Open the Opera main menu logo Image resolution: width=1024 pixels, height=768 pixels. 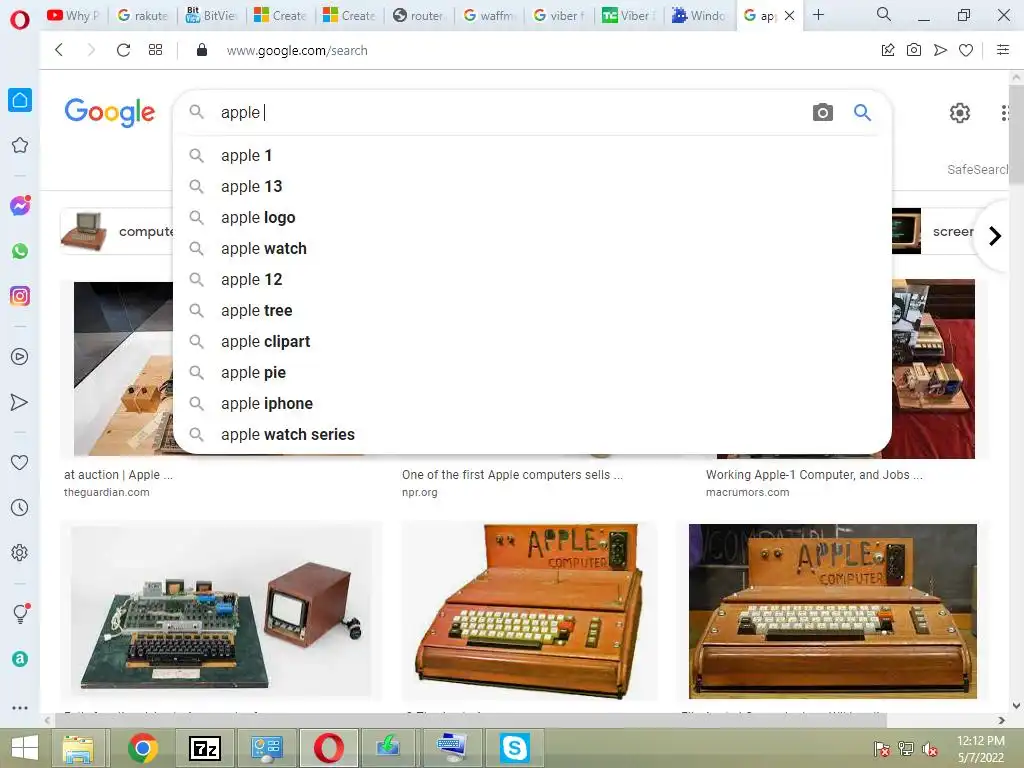pos(20,20)
